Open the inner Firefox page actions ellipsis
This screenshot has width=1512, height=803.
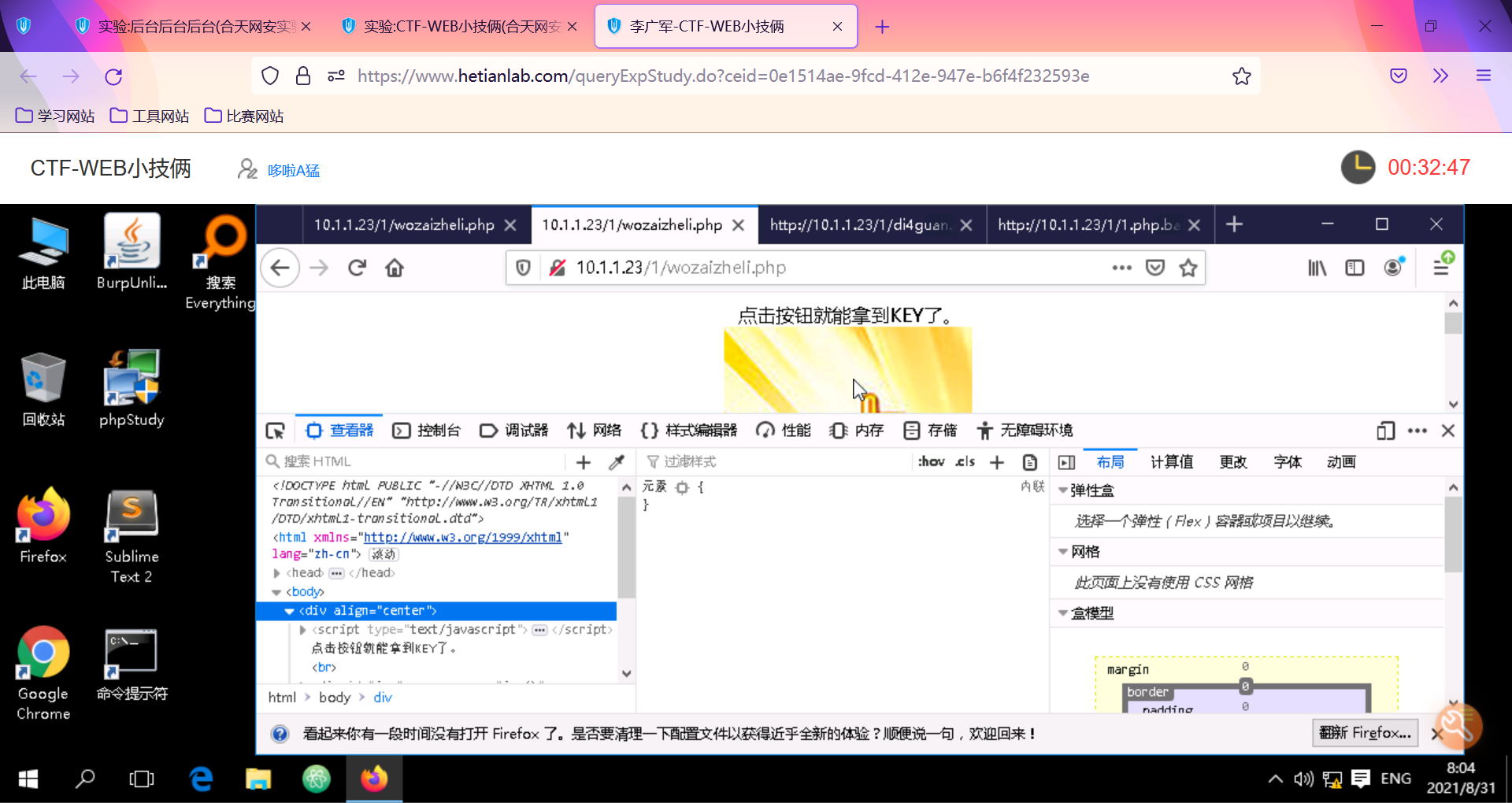[1122, 268]
